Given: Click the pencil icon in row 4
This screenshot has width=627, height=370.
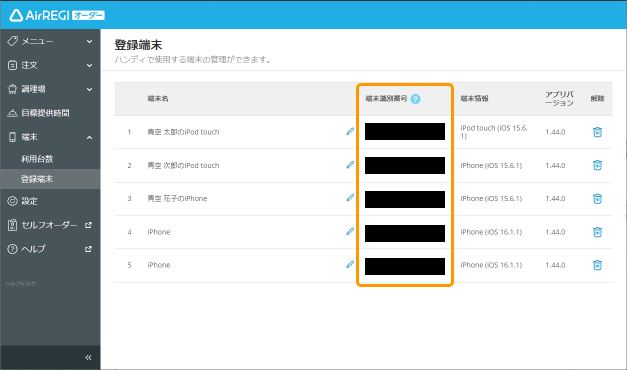Looking at the screenshot, I should point(350,231).
